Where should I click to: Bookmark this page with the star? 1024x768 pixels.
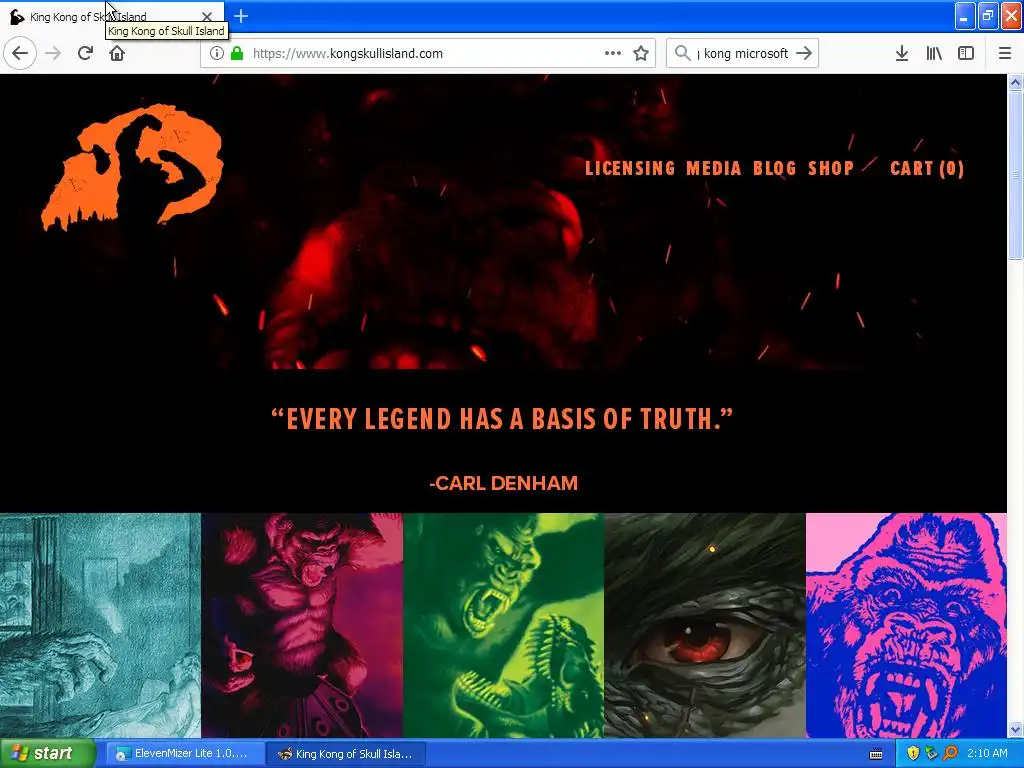(641, 54)
